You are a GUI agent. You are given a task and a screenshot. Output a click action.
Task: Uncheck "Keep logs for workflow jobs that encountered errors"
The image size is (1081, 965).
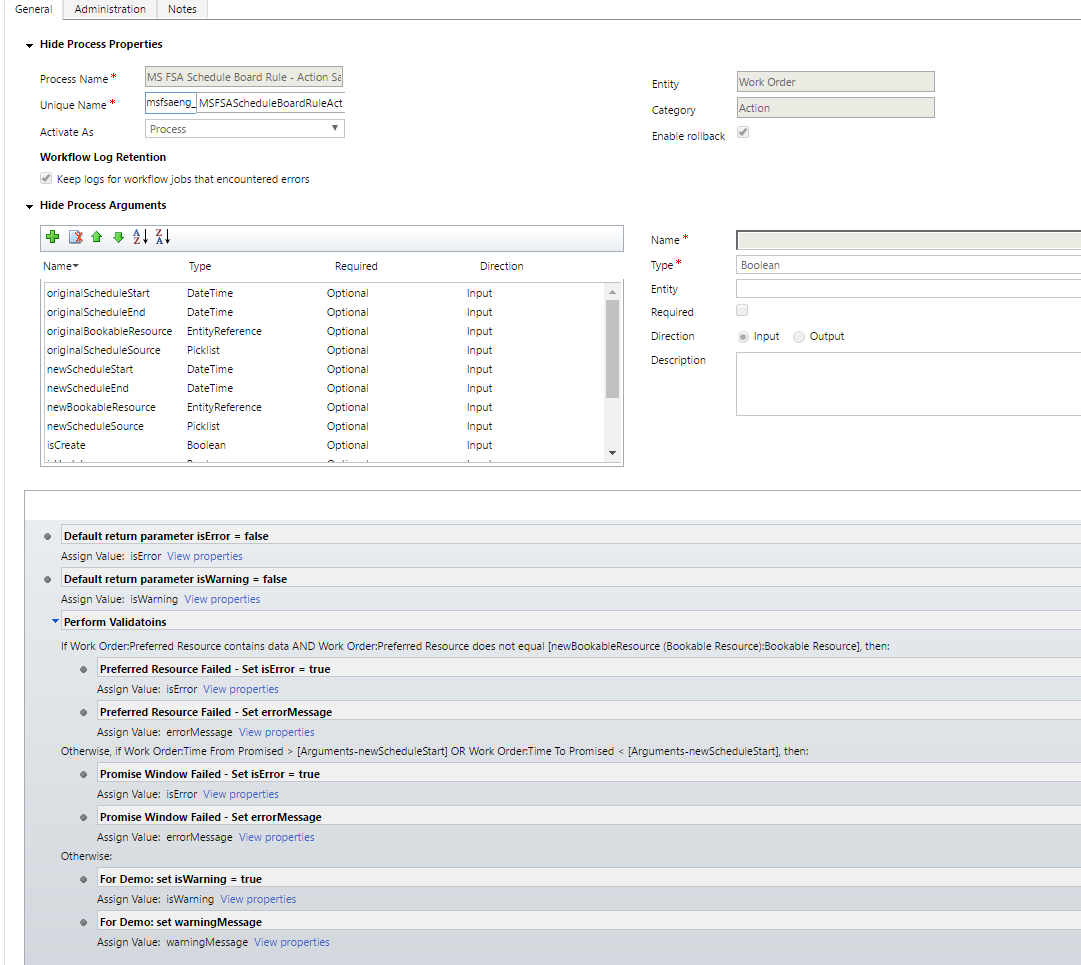pyautogui.click(x=45, y=179)
